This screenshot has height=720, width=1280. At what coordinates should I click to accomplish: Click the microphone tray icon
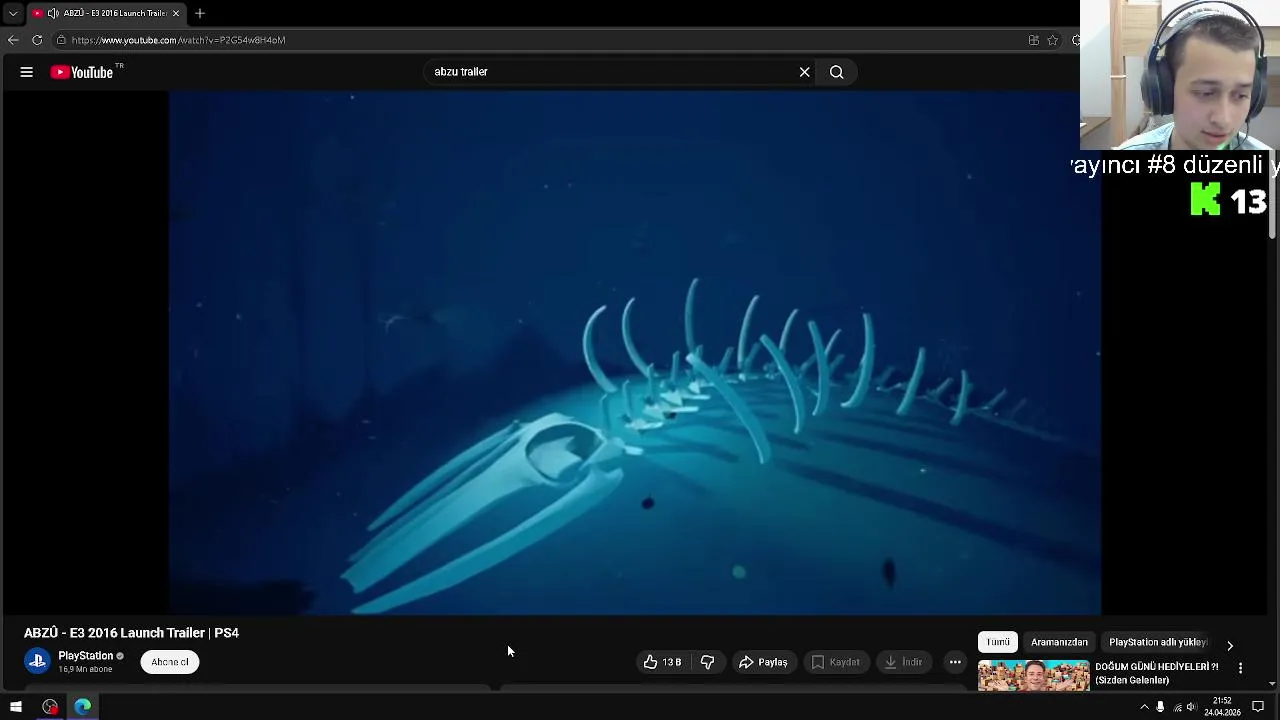click(1160, 707)
